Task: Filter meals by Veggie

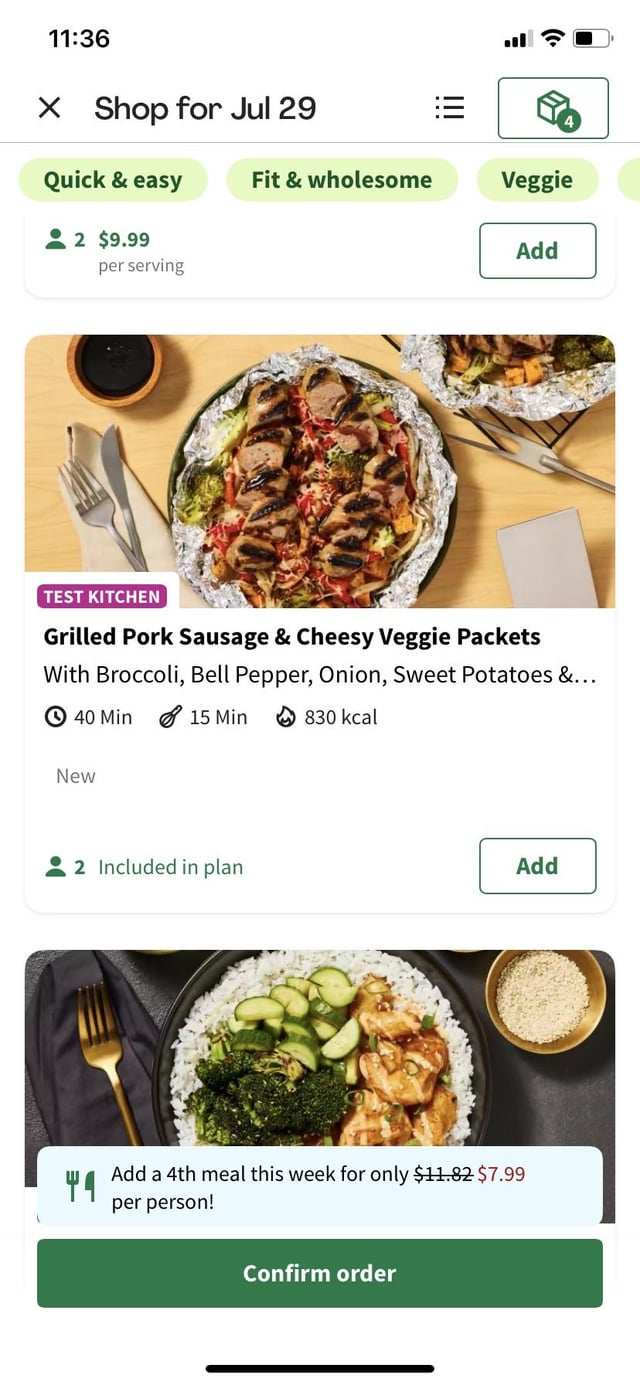Action: (537, 180)
